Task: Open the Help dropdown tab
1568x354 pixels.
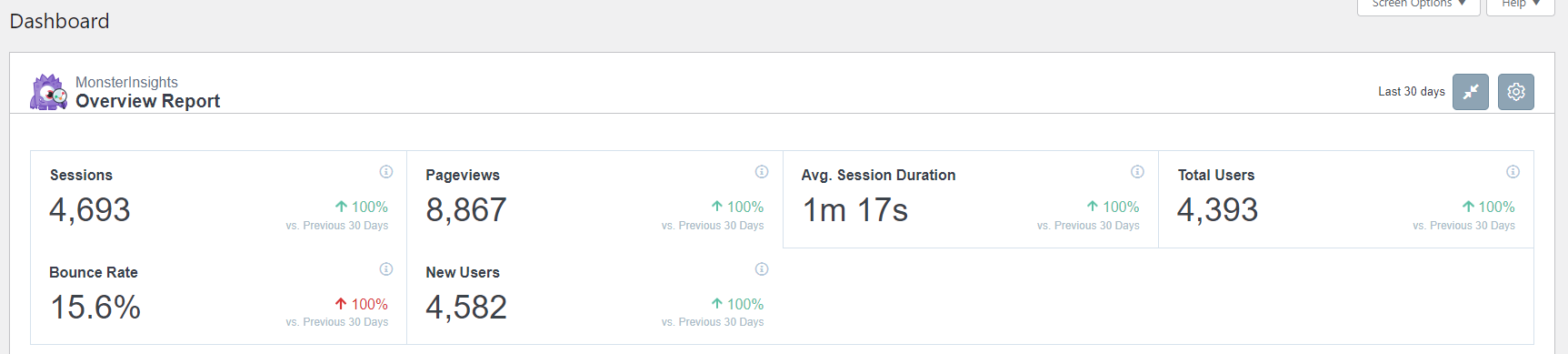Action: click(1521, 5)
